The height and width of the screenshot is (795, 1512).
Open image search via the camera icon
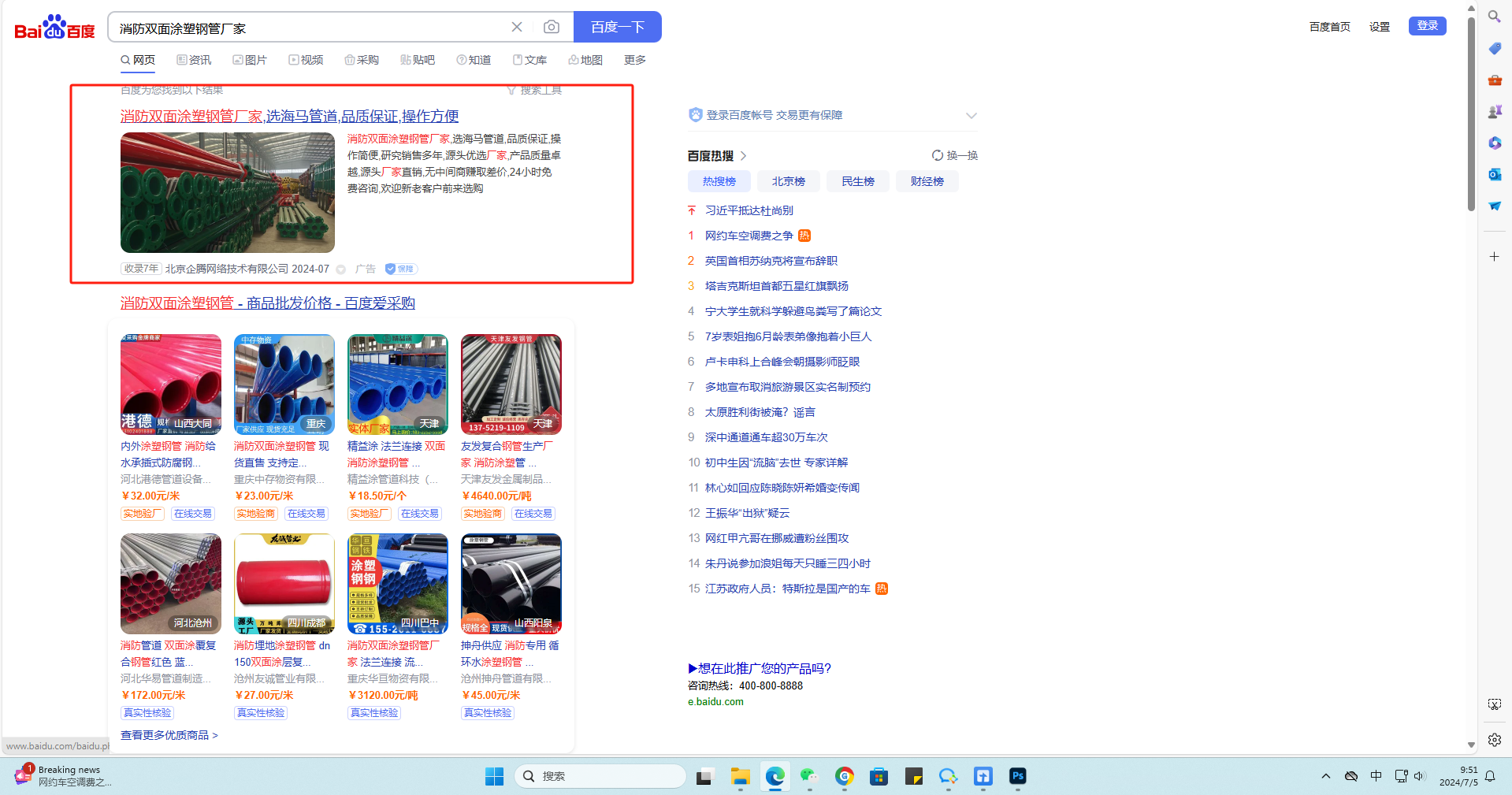tap(552, 27)
